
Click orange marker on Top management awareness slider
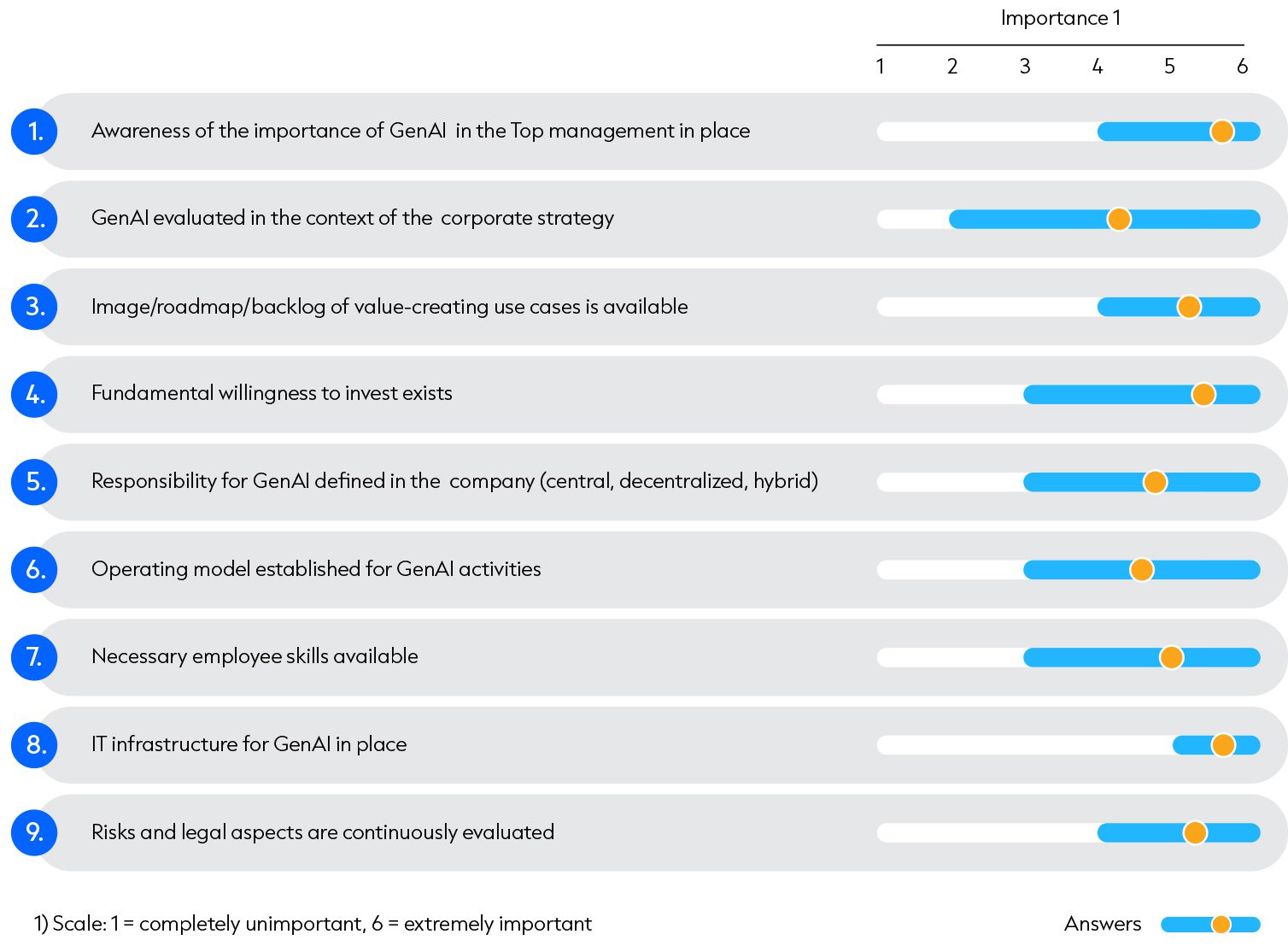pos(1222,132)
